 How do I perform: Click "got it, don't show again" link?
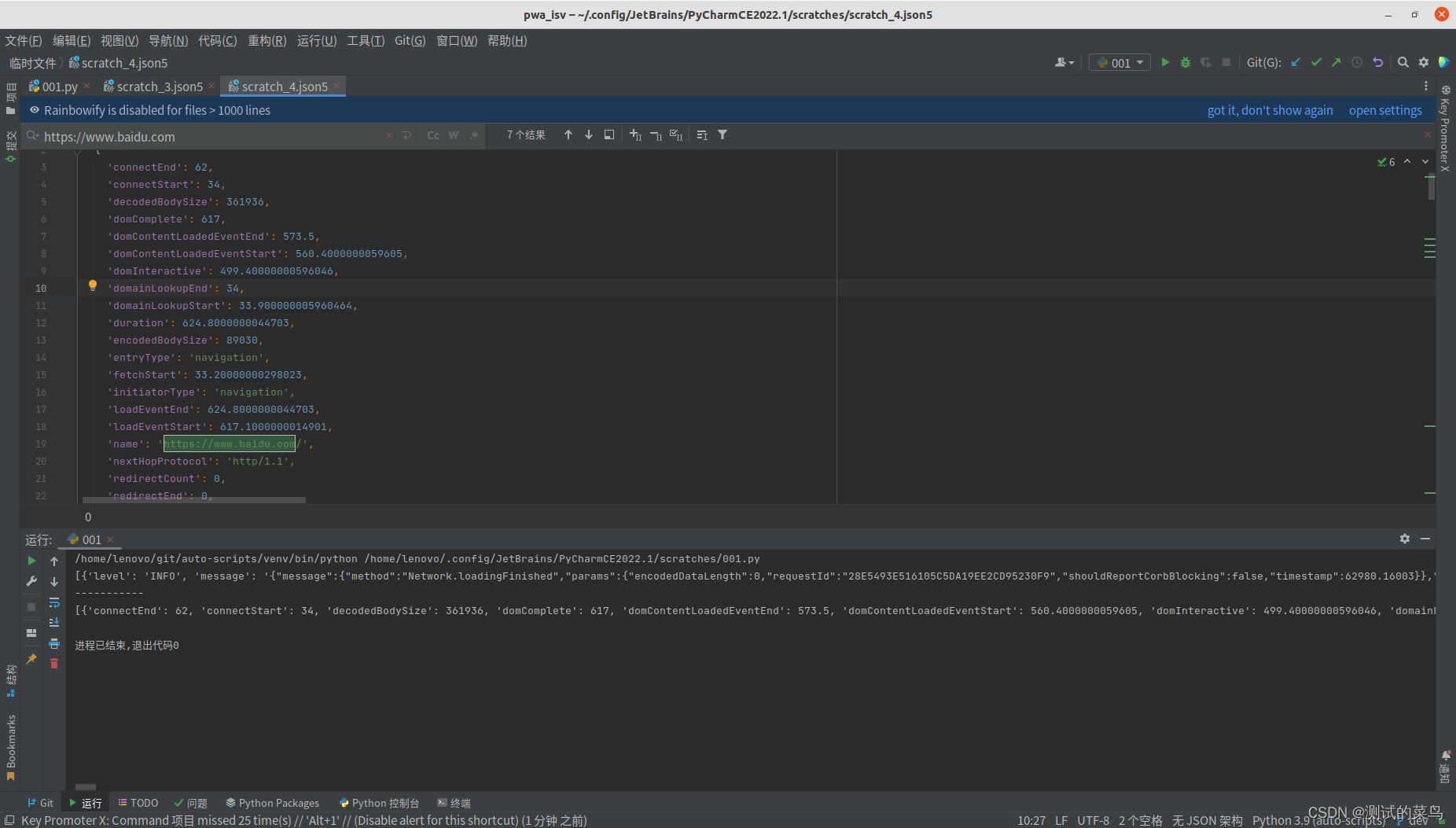coord(1270,110)
